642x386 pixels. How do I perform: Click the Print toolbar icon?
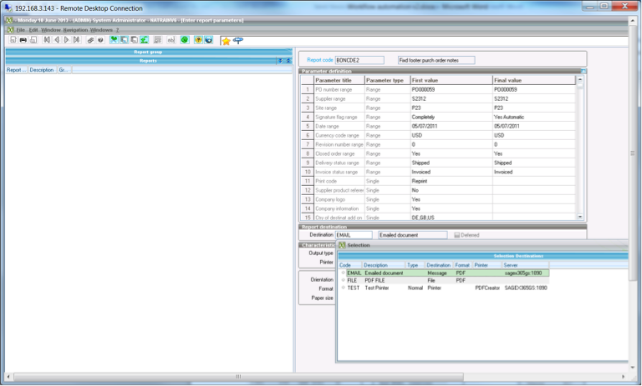[23, 40]
